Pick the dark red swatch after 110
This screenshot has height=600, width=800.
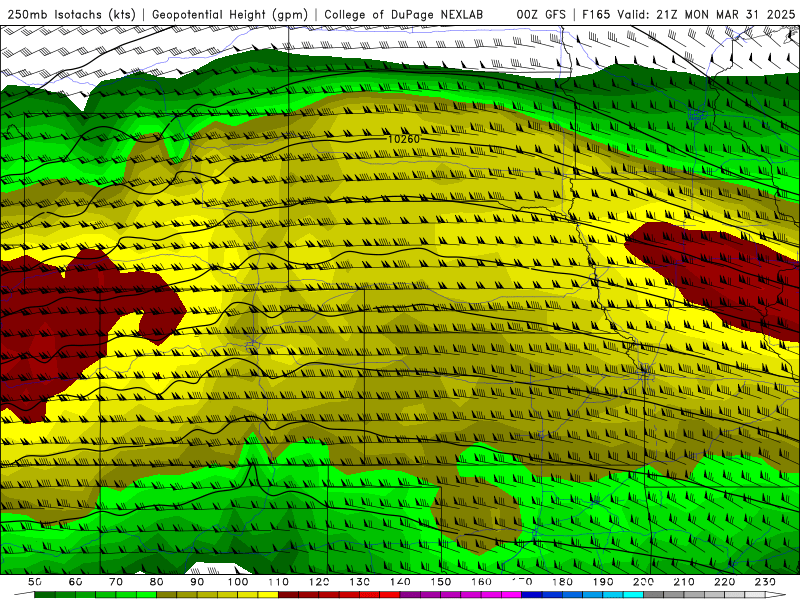[x=288, y=595]
